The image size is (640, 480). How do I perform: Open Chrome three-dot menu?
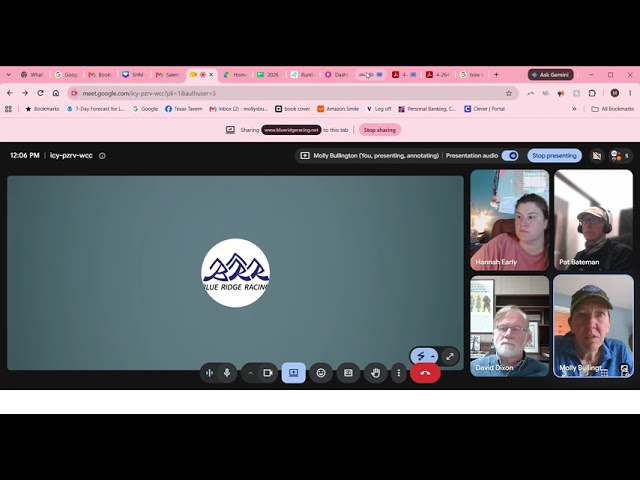coord(630,93)
